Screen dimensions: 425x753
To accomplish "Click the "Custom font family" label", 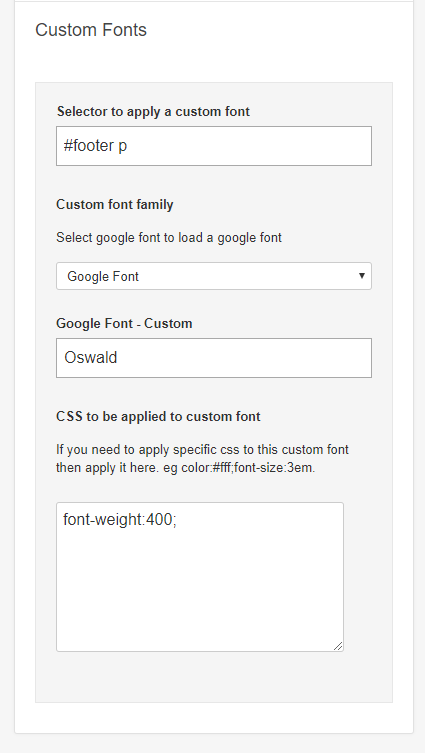I will click(x=115, y=205).
